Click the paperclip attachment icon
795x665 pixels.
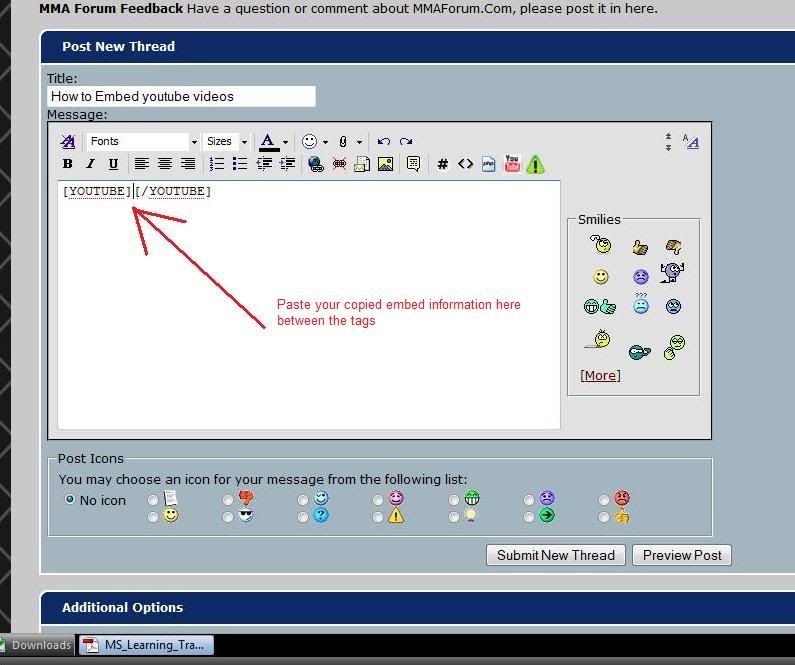[x=343, y=141]
